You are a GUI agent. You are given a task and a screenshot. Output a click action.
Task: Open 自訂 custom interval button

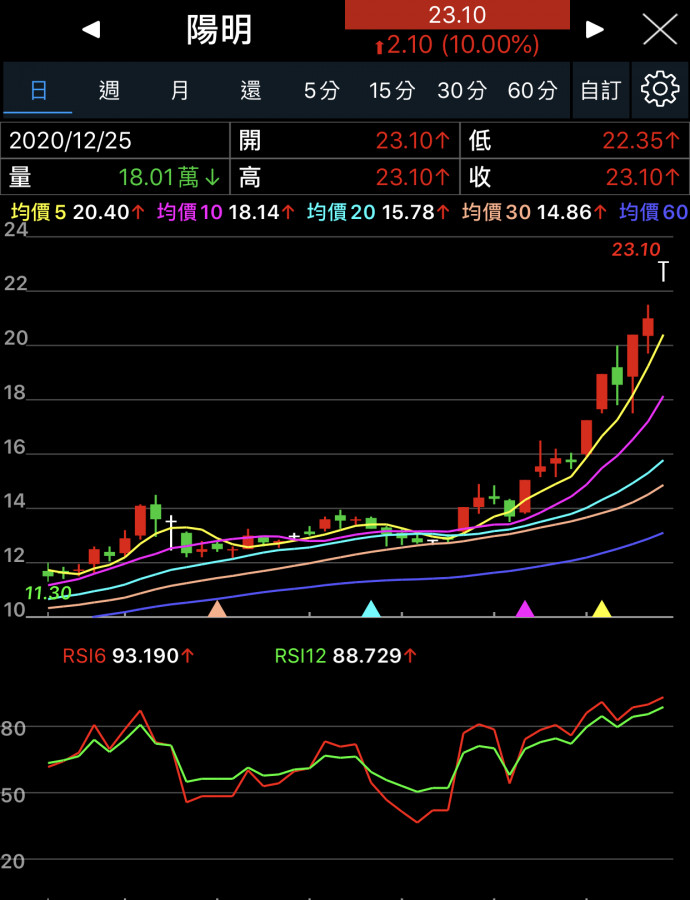pos(600,91)
